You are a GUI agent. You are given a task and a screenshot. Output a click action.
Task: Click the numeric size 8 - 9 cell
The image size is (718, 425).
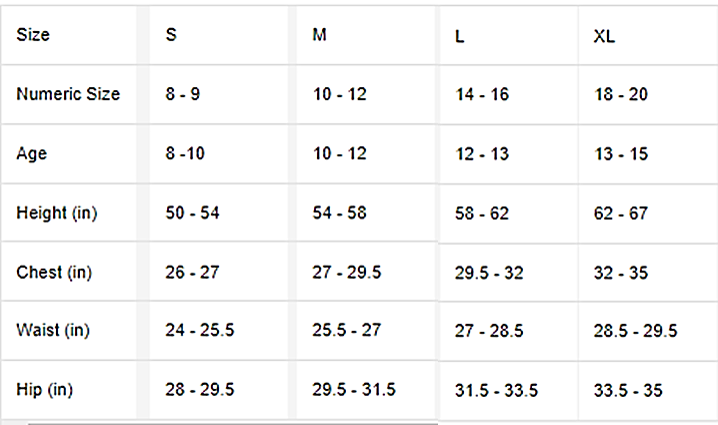coord(185,94)
